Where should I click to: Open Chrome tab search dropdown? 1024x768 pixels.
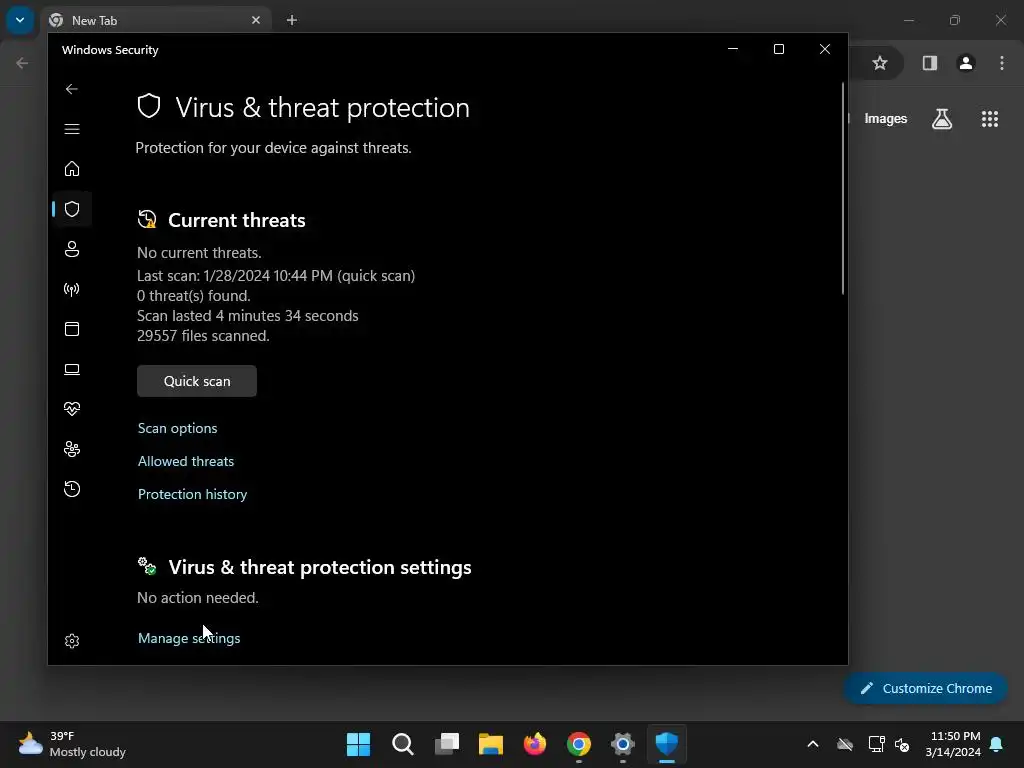click(x=20, y=20)
